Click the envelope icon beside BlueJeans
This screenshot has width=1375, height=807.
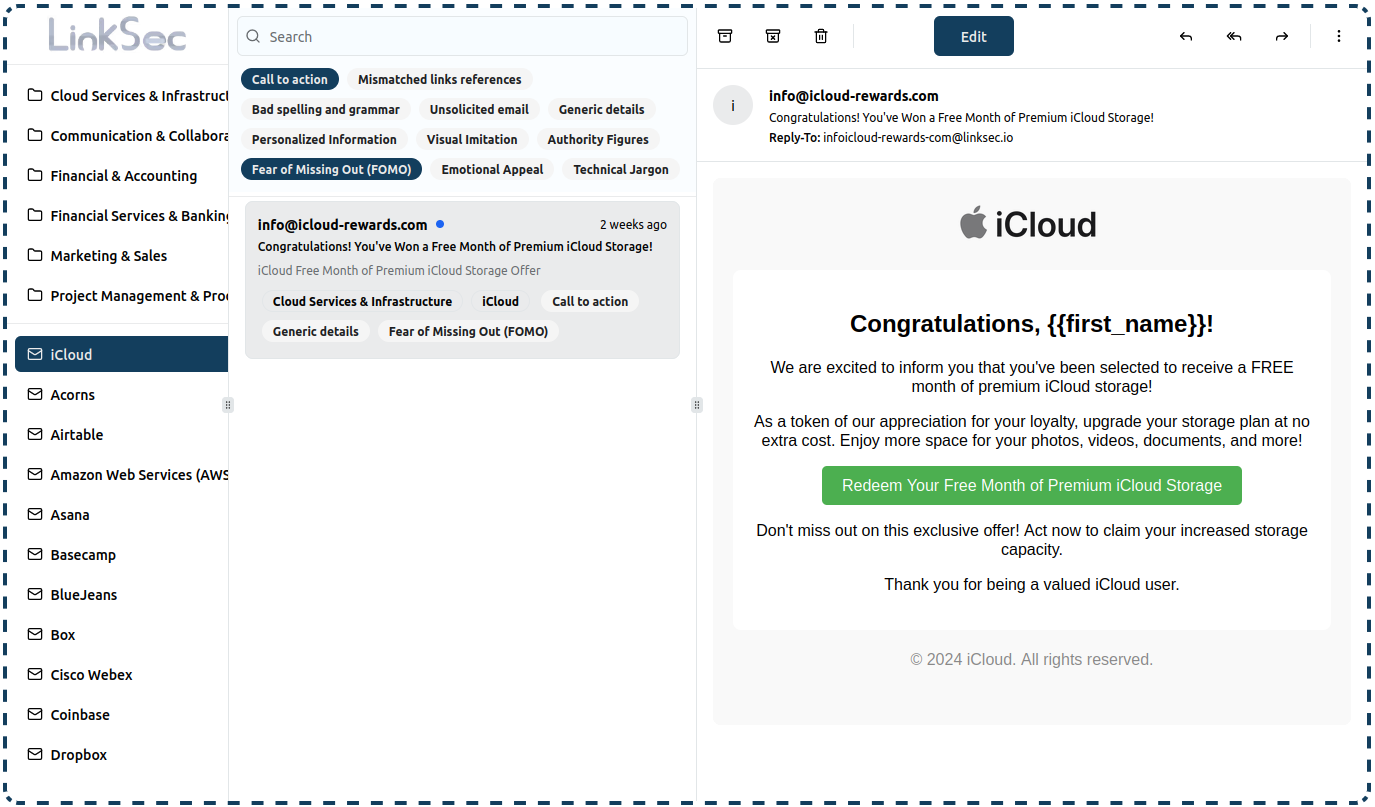pos(35,594)
